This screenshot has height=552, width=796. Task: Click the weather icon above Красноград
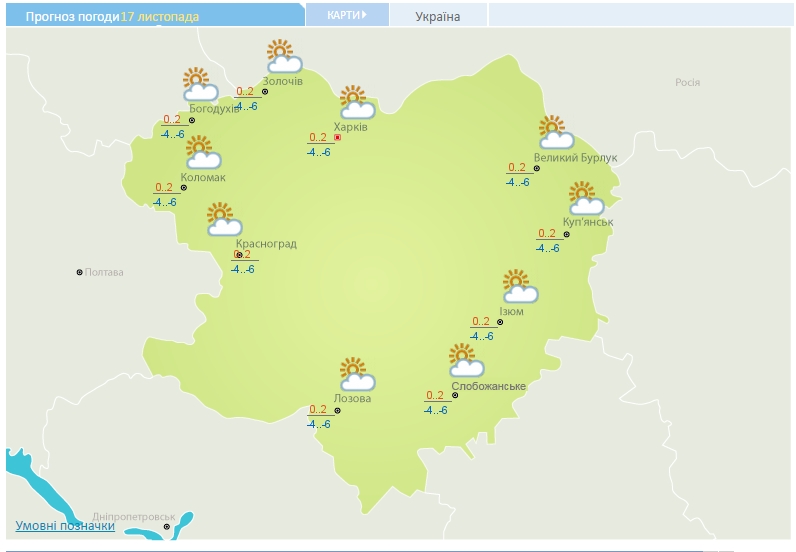[224, 219]
